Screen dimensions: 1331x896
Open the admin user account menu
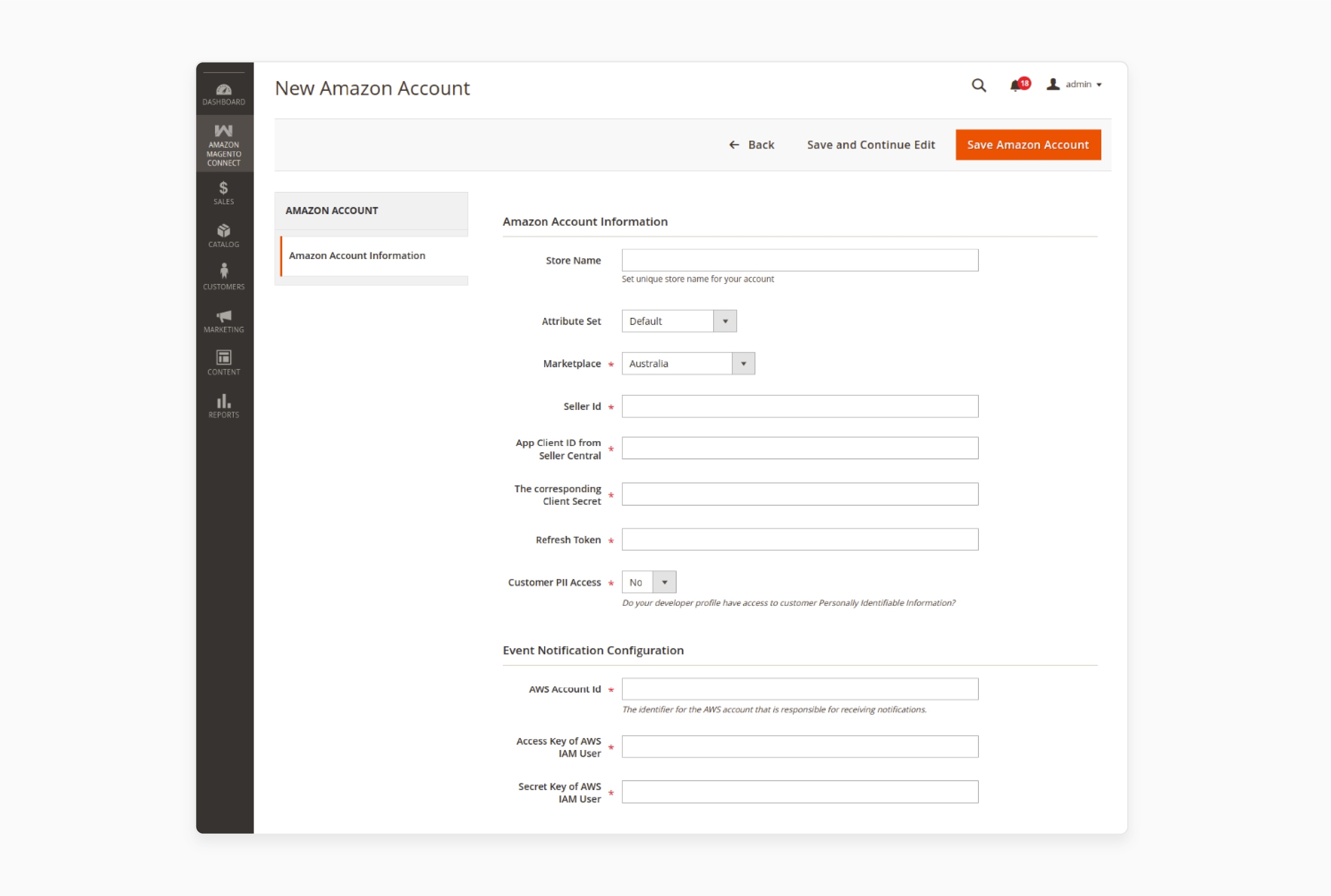click(1075, 85)
